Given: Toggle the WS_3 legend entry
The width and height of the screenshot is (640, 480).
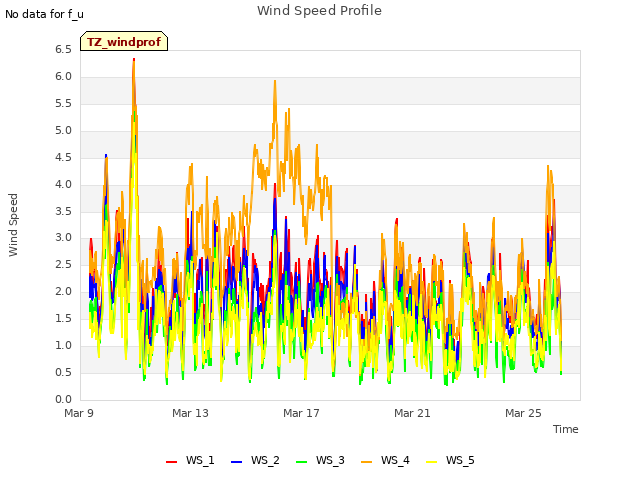Looking at the screenshot, I should [x=320, y=460].
